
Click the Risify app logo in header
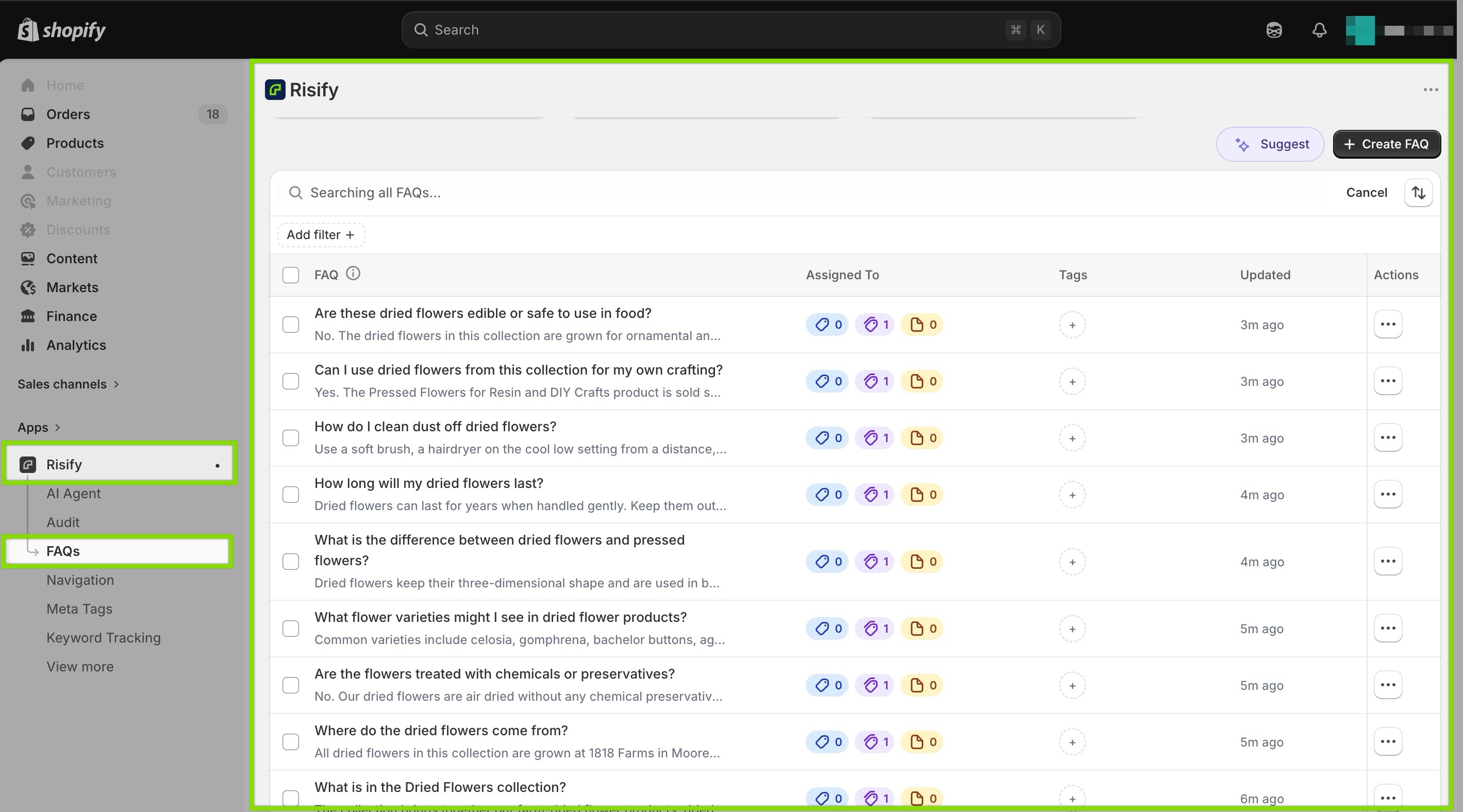pos(275,90)
